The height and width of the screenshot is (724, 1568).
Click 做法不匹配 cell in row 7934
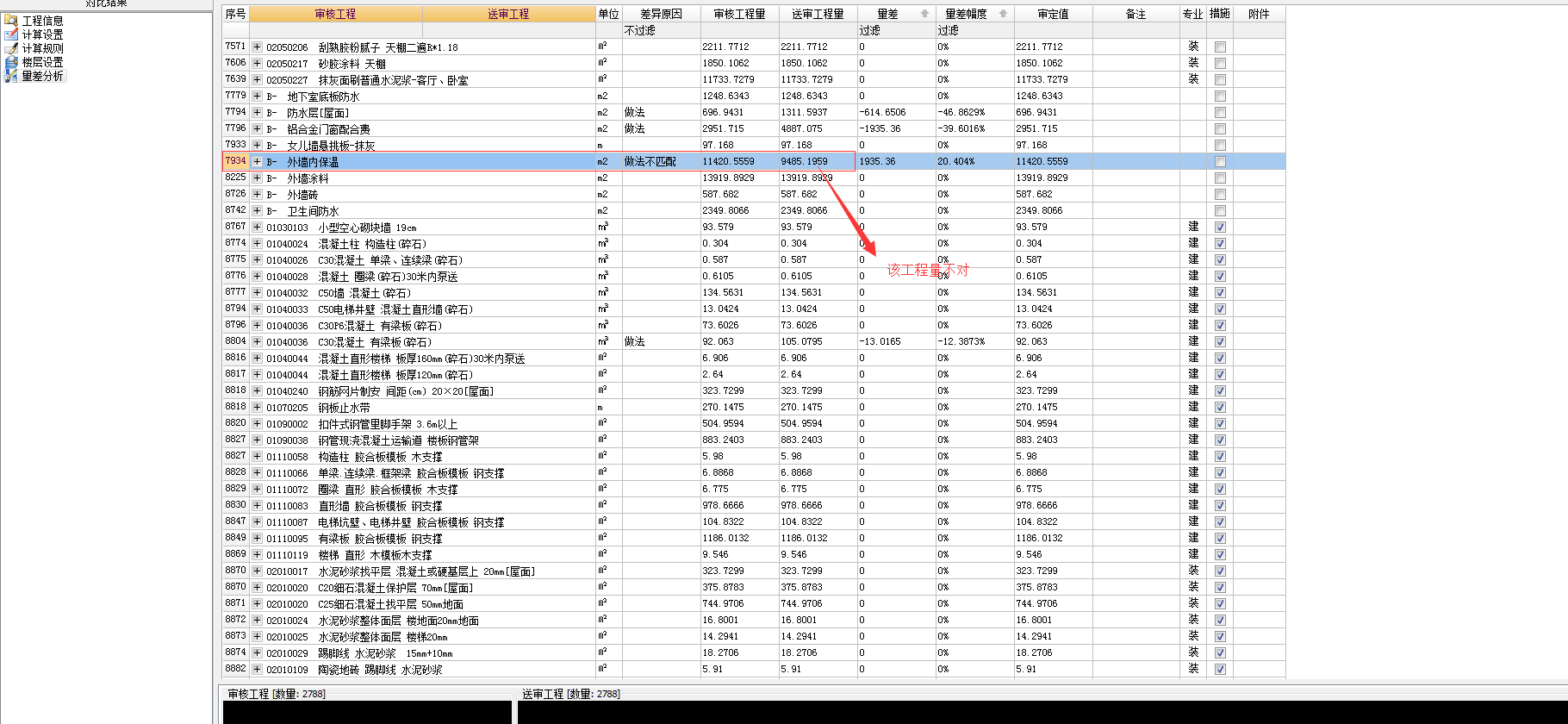(x=661, y=162)
